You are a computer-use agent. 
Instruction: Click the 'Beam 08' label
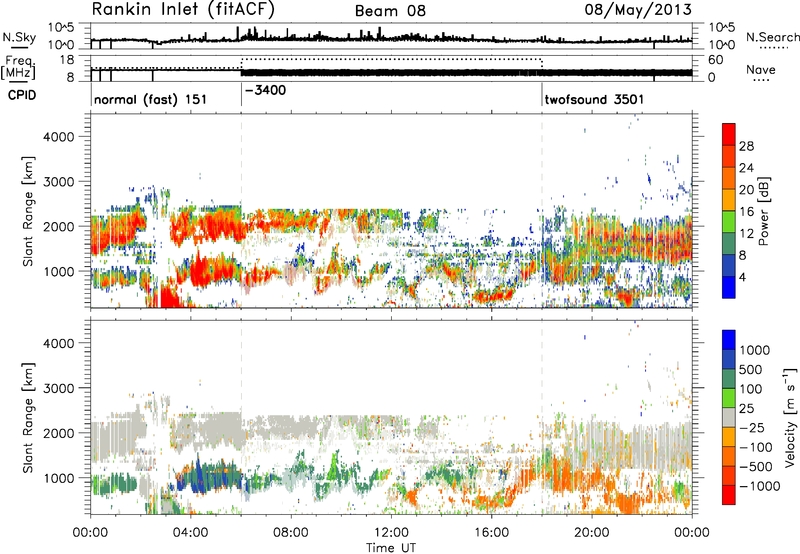click(x=390, y=11)
